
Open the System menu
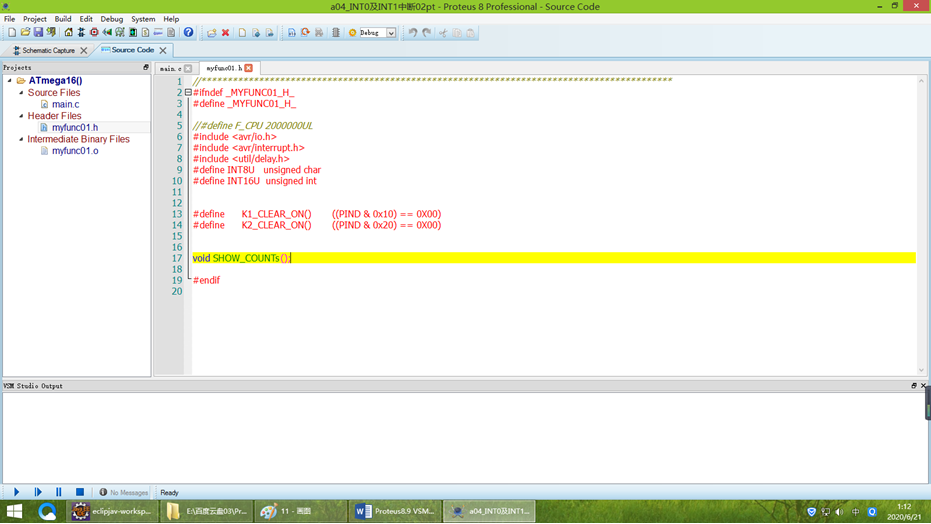click(143, 19)
